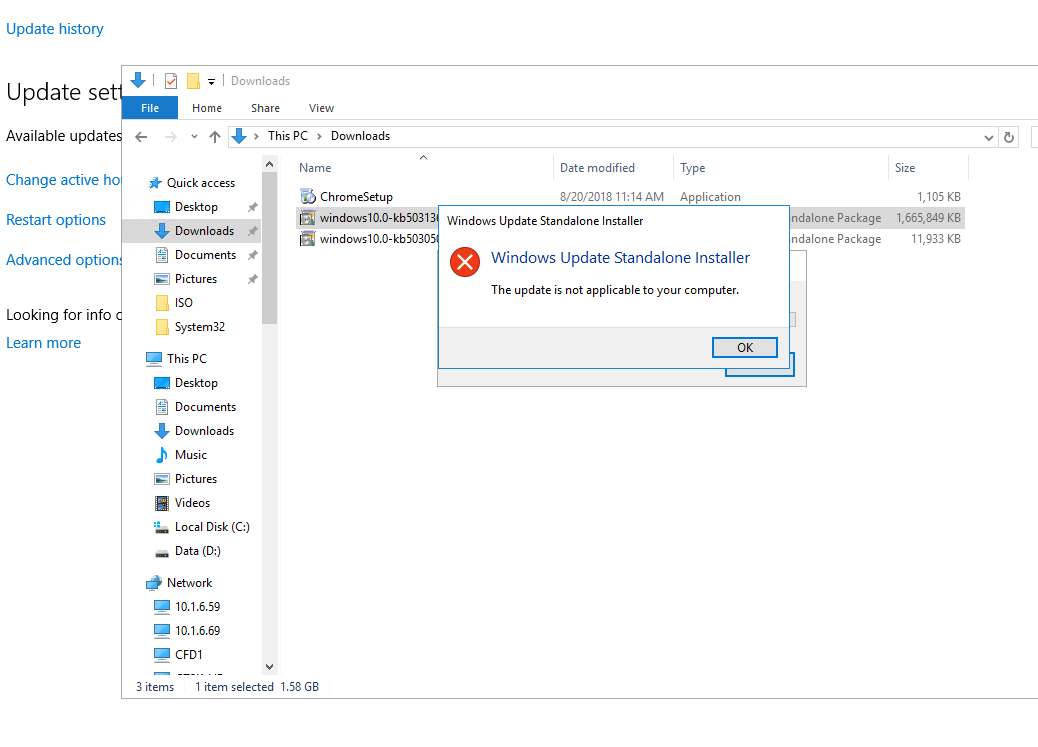The width and height of the screenshot is (1038, 747).
Task: Open Desktop under This PC
Action: pos(196,383)
